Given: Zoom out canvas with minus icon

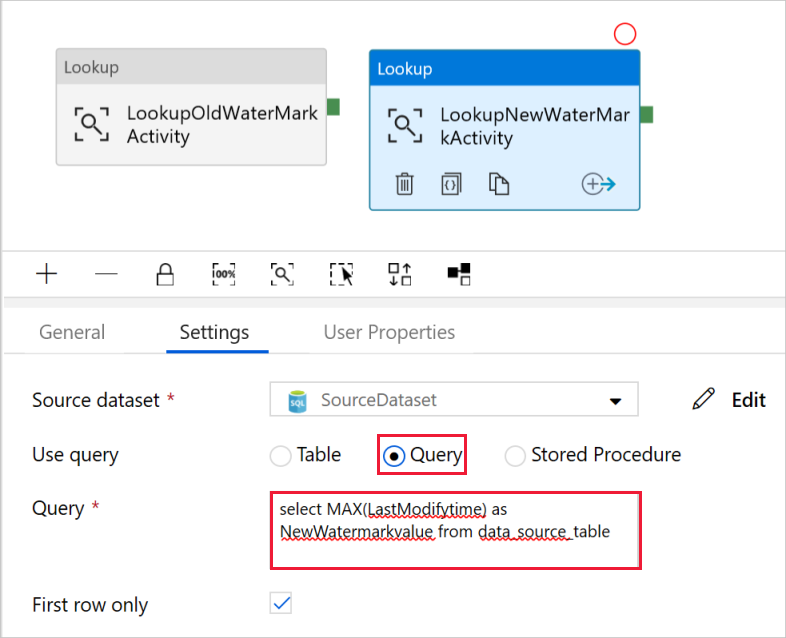Looking at the screenshot, I should coord(106,274).
